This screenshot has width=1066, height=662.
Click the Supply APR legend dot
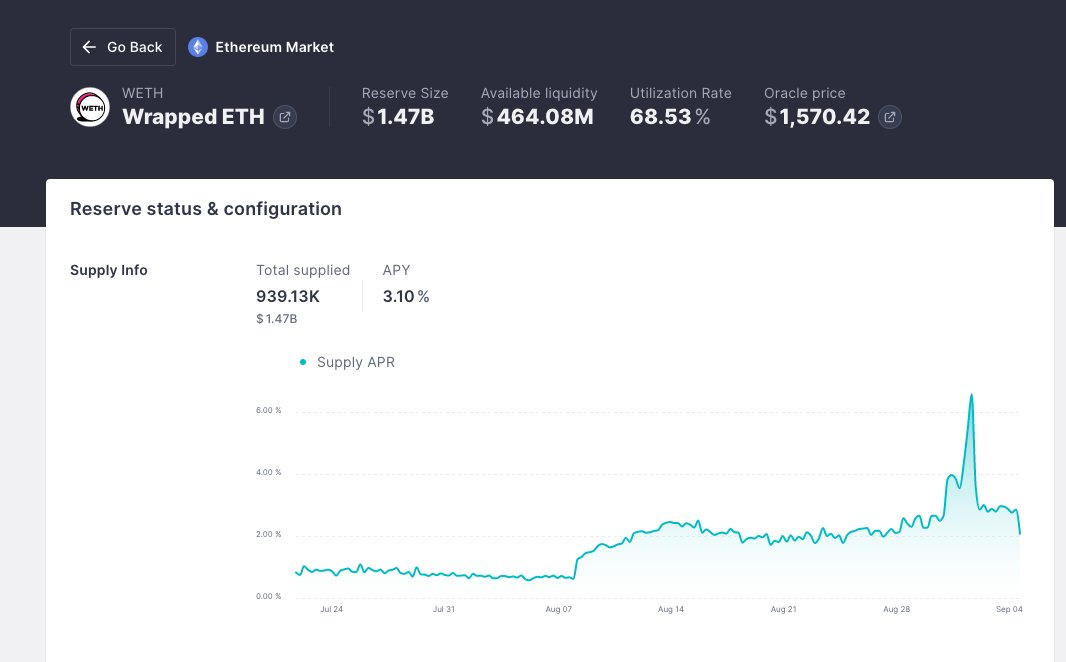tap(303, 362)
